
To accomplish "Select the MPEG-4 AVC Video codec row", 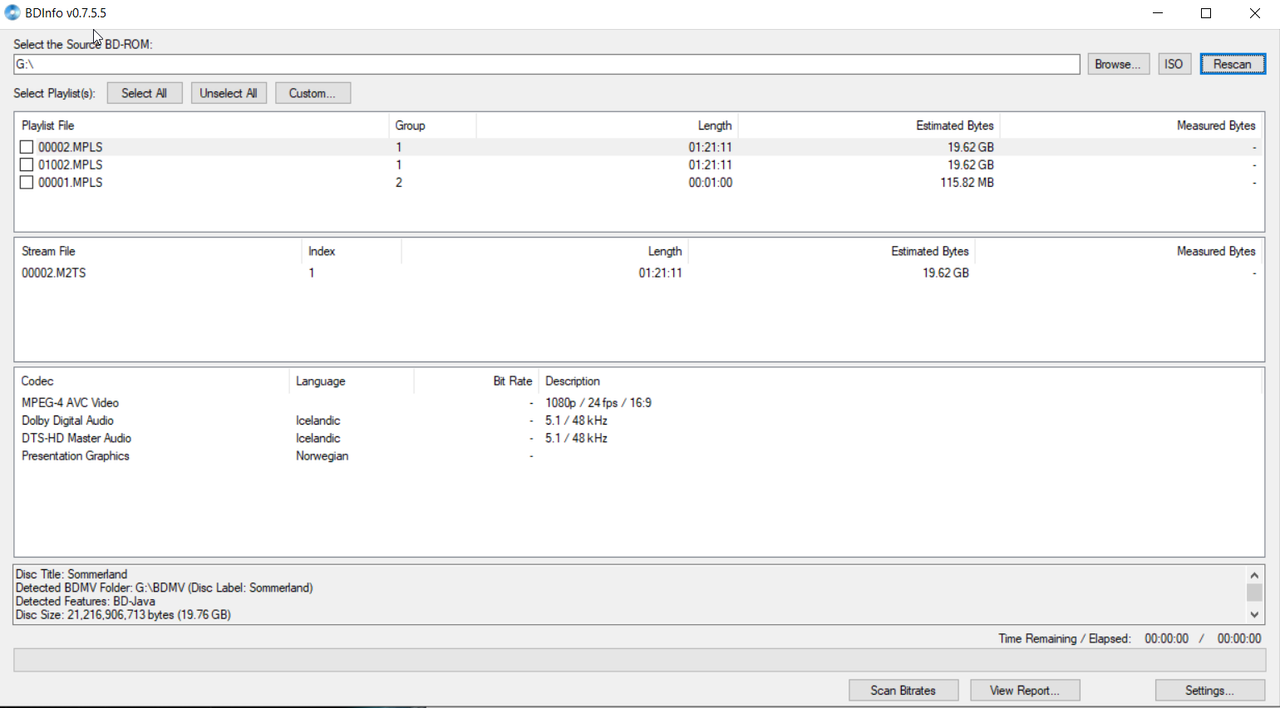I will click(x=638, y=403).
